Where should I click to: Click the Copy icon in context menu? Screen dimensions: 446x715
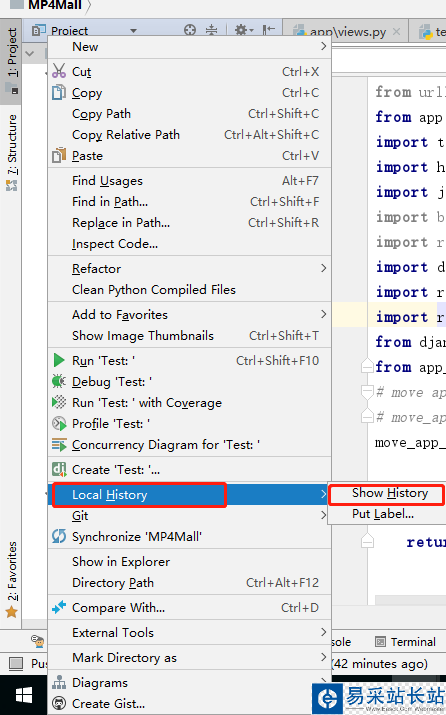(59, 93)
